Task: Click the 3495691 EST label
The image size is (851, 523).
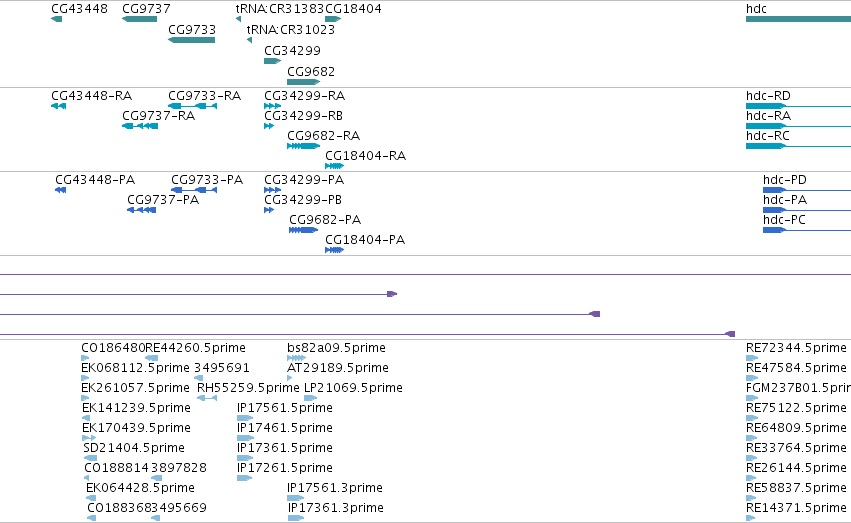Action: tap(222, 368)
